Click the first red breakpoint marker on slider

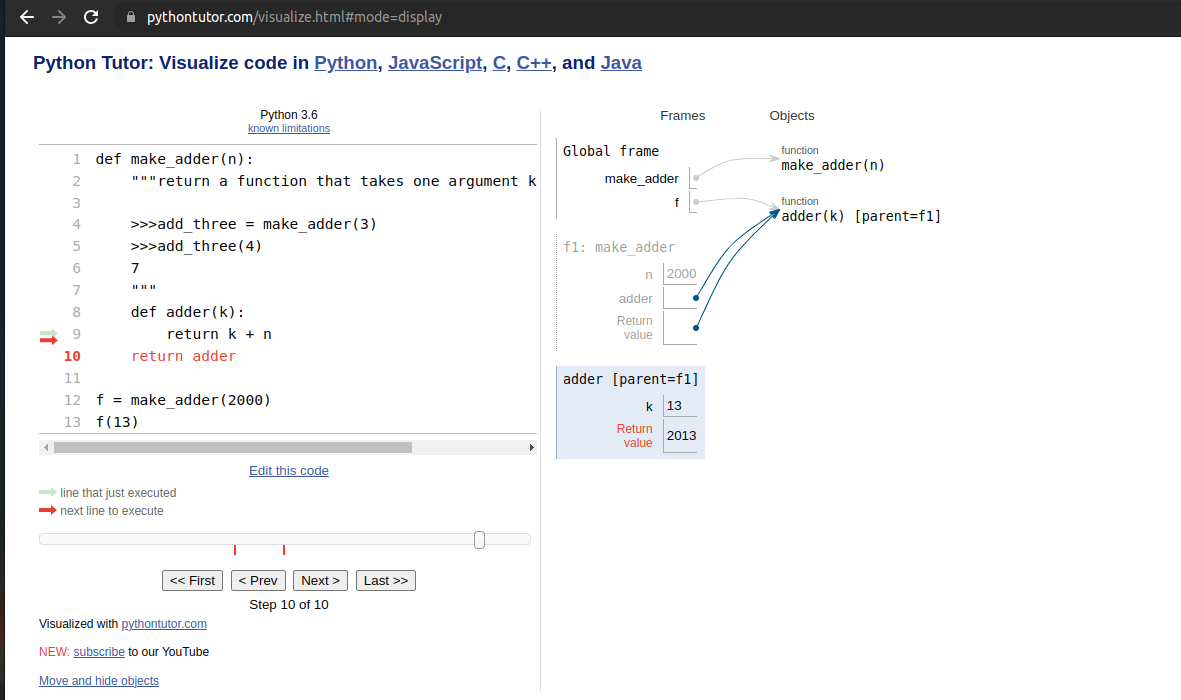[x=235, y=550]
